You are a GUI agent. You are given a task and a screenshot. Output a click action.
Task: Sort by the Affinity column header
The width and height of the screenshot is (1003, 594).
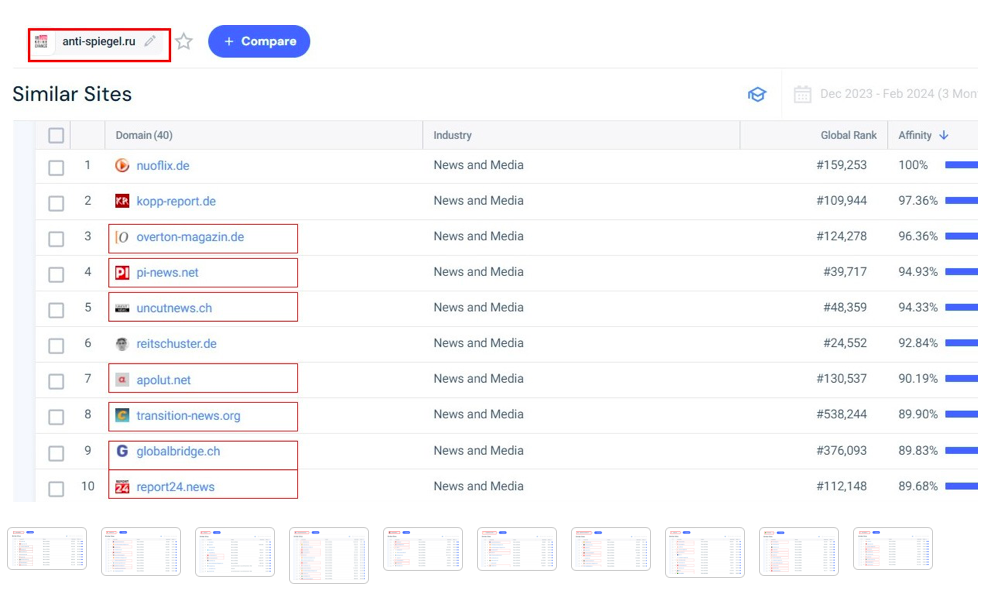pos(915,136)
